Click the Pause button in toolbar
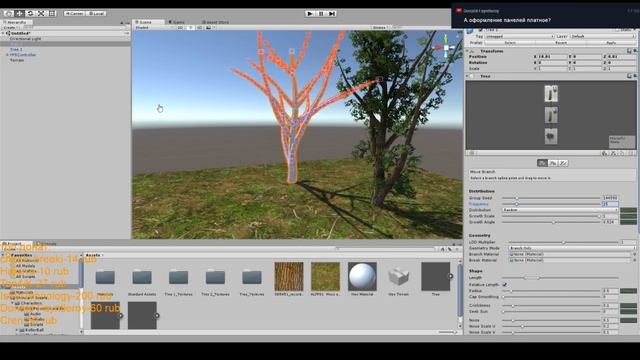 point(321,13)
